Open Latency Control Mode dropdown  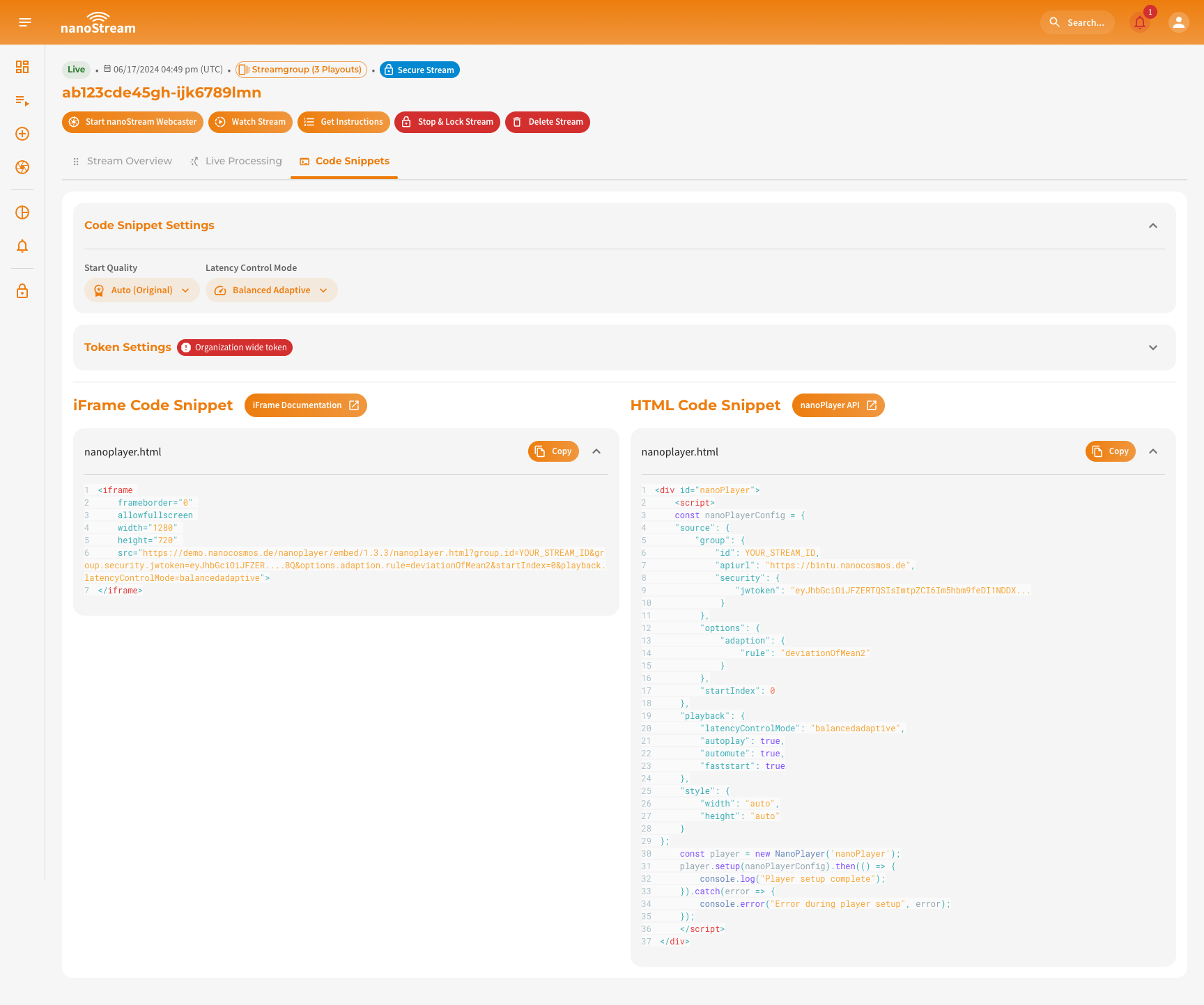point(272,290)
